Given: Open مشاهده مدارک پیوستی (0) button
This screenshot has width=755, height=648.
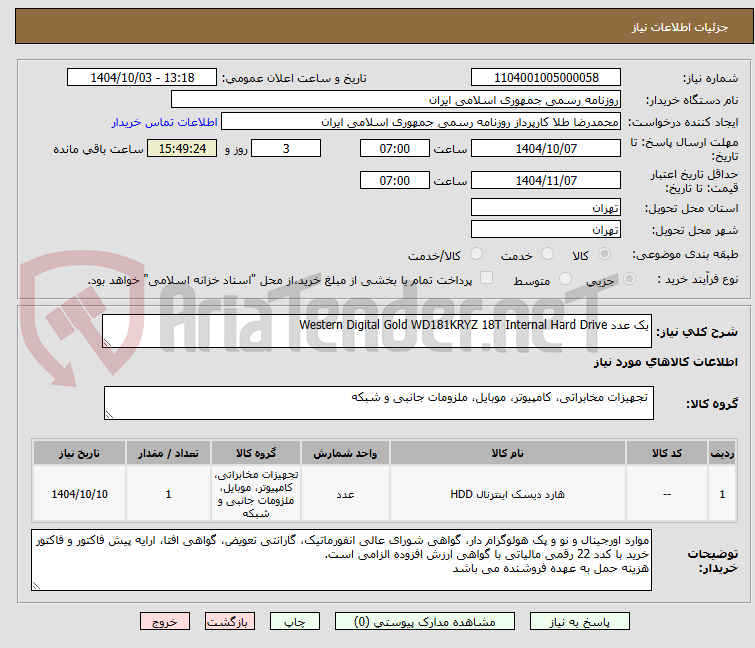Looking at the screenshot, I should [x=425, y=622].
